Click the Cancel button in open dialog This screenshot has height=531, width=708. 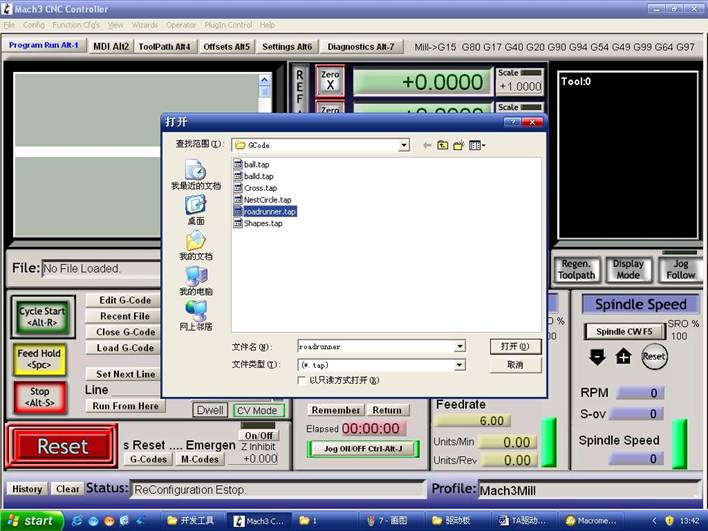(515, 365)
